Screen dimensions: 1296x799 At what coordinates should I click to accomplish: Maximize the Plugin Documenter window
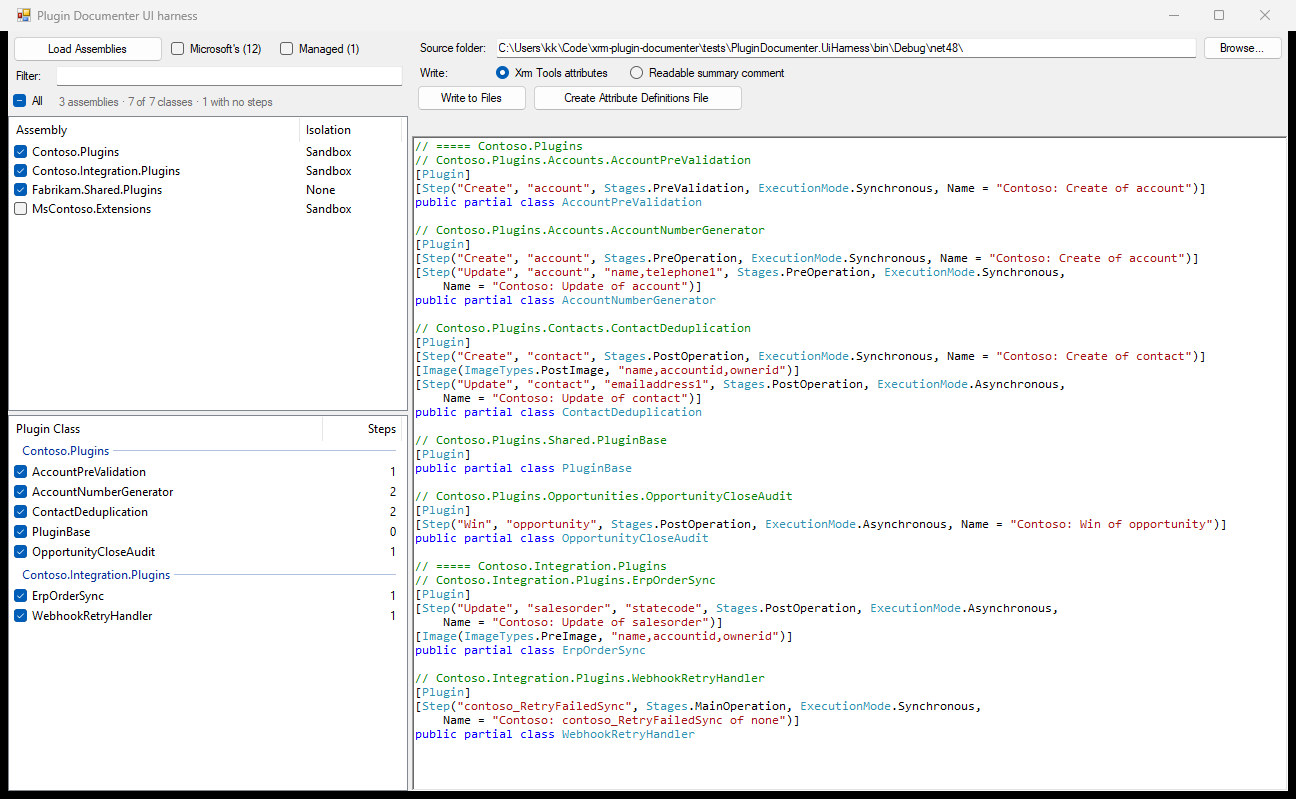click(1219, 16)
